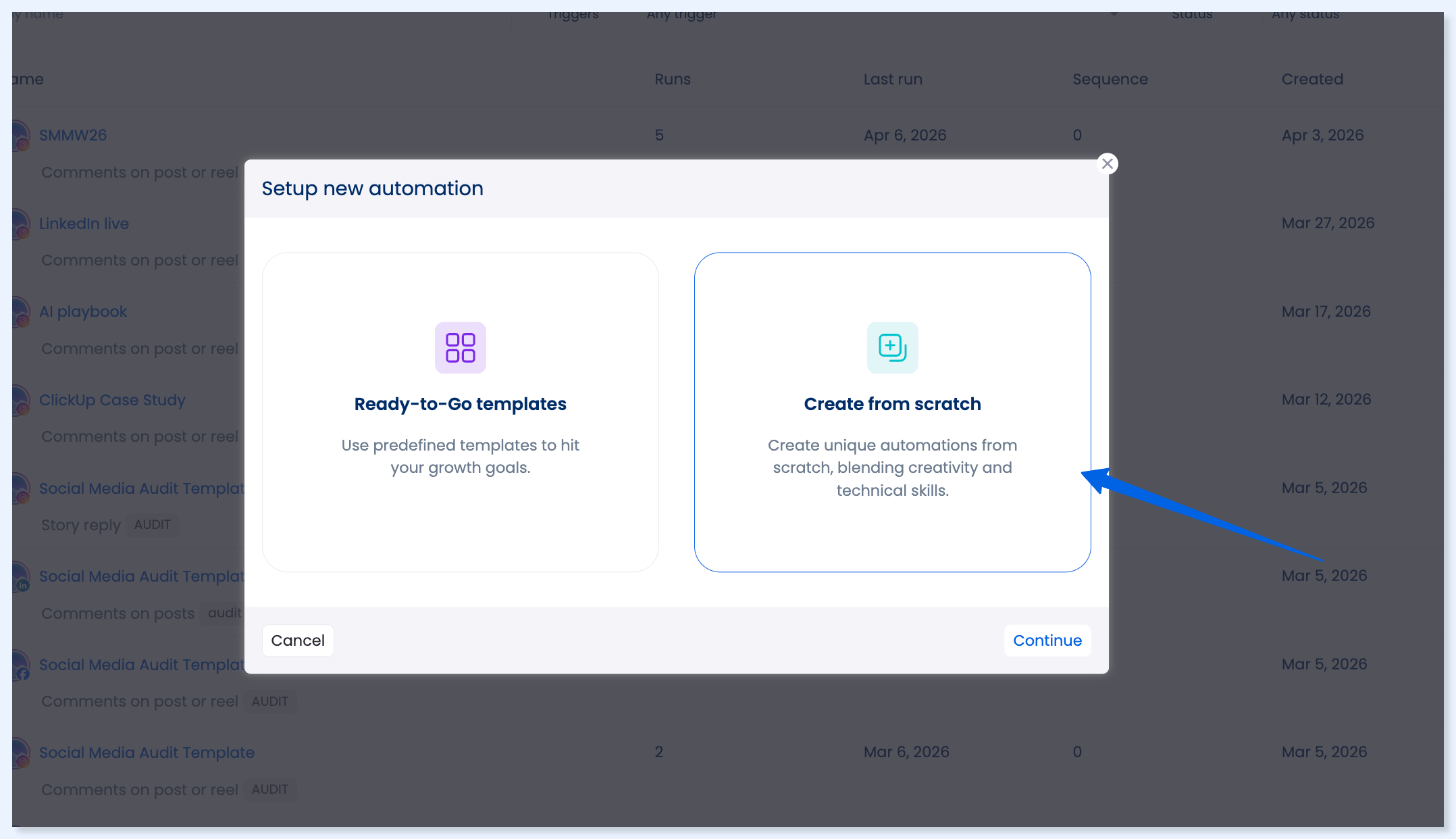Click the templates description 'Use predefined templates to hit'
Screen dimensions: 1456x839
pos(461,445)
